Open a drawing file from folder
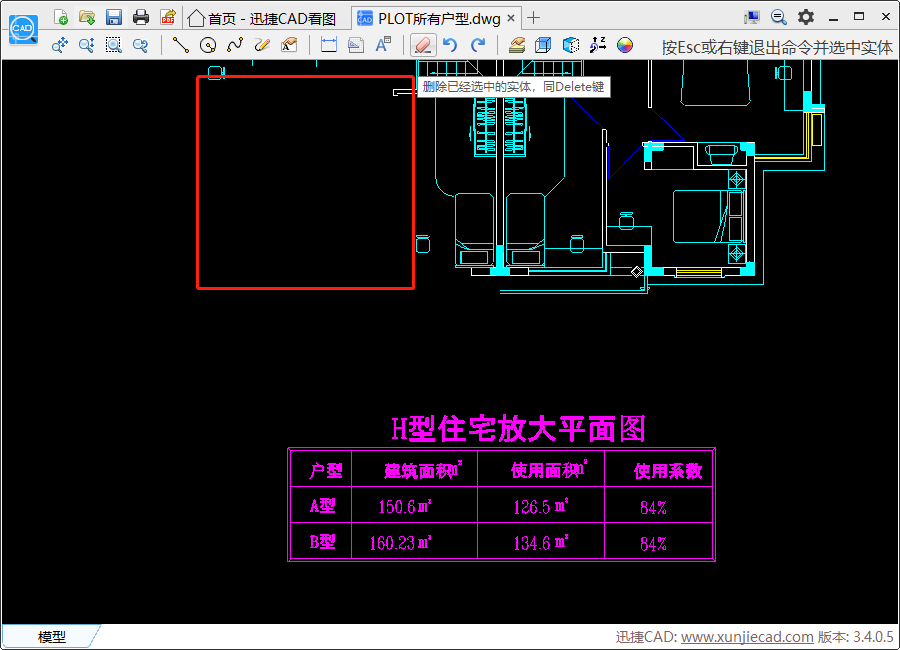 87,17
